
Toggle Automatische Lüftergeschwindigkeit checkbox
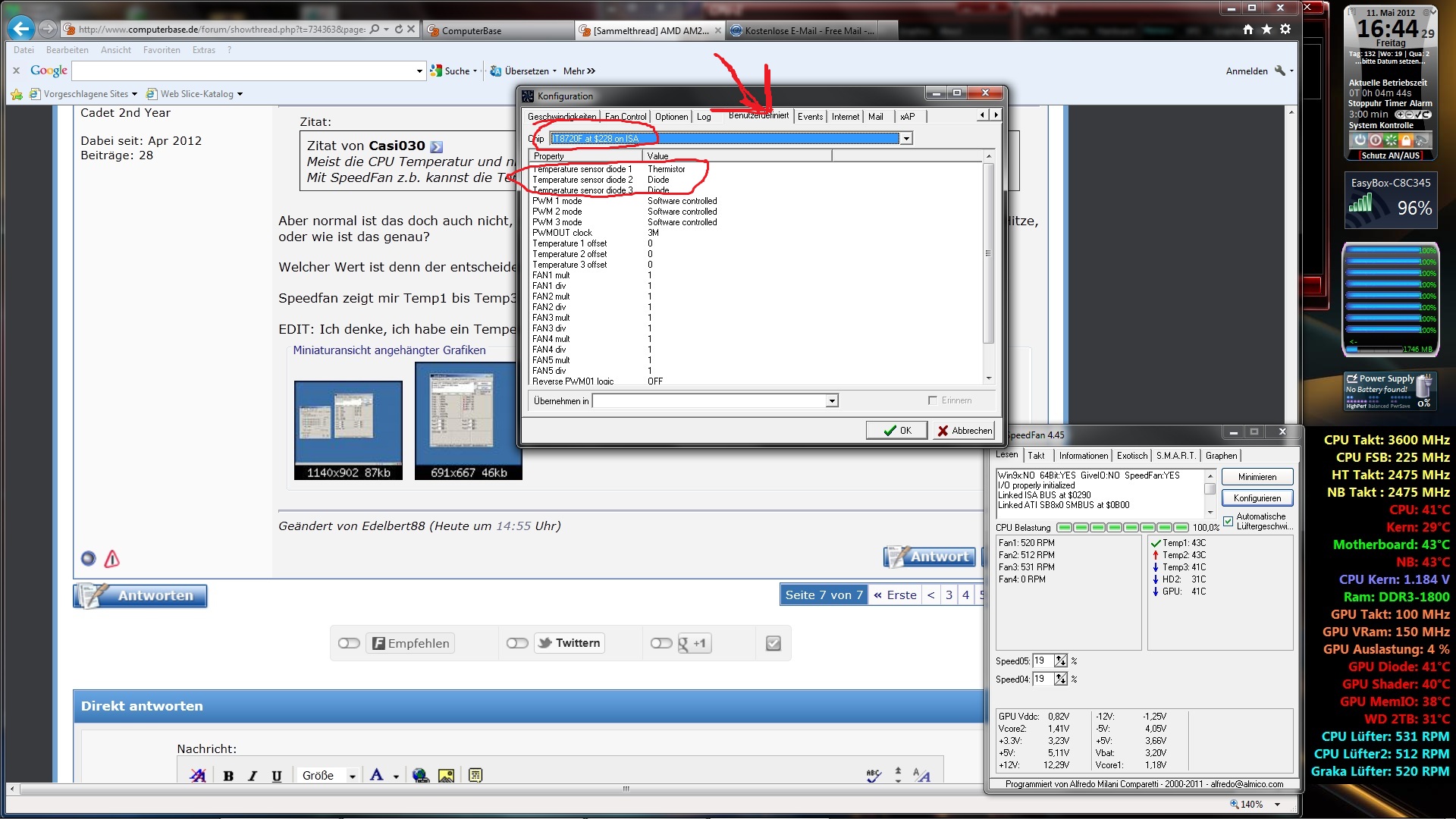coord(1228,521)
